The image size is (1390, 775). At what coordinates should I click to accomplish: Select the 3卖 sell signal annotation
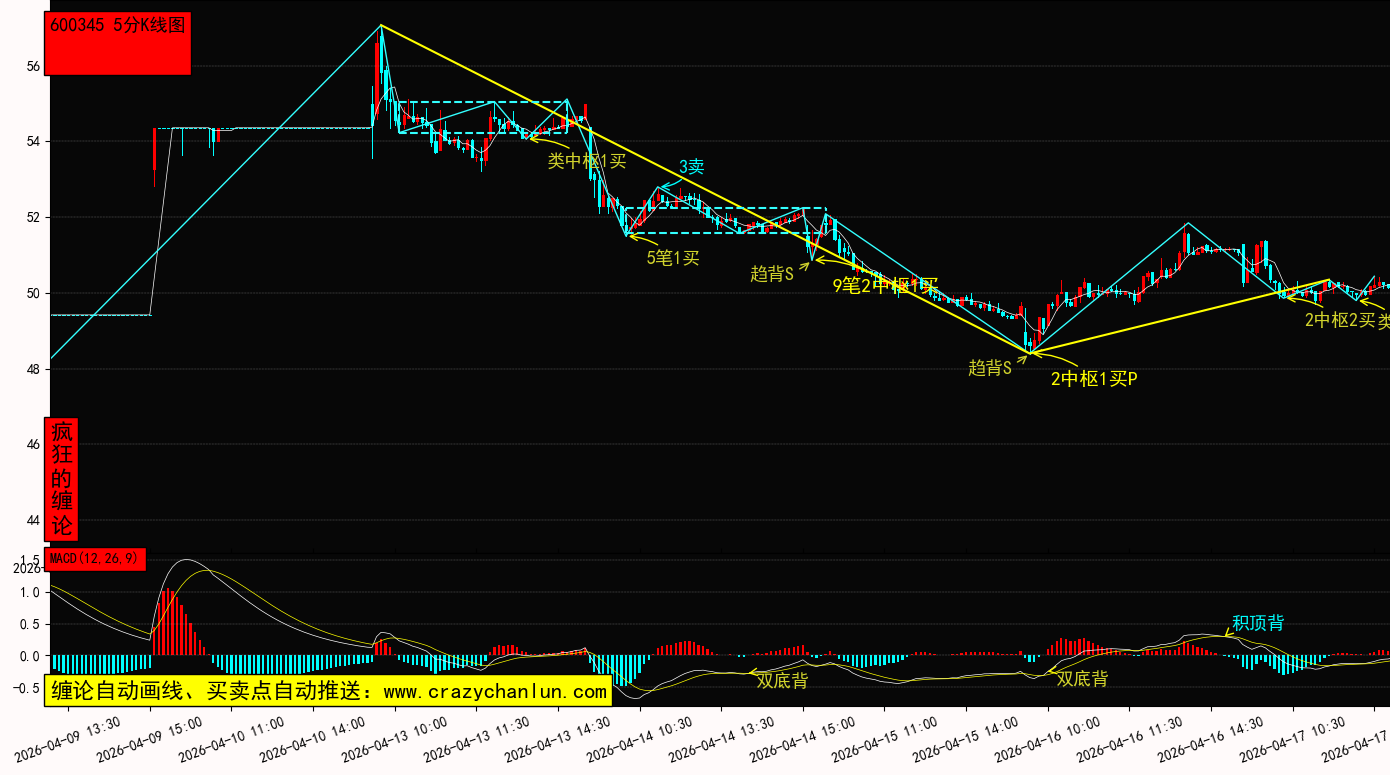[691, 167]
